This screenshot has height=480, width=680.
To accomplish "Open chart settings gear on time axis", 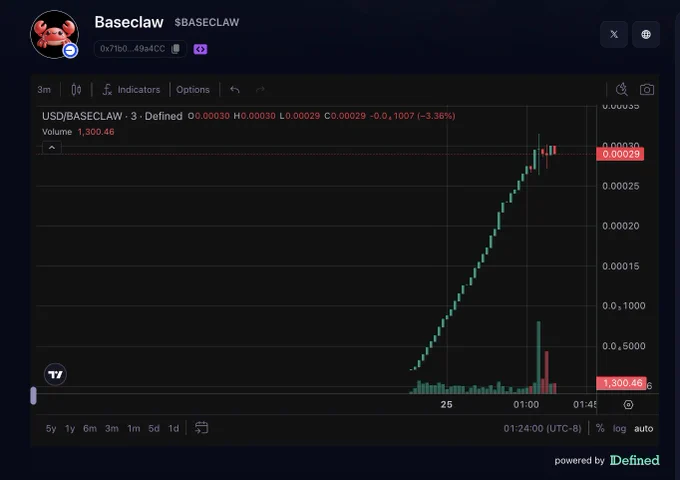I will [x=628, y=405].
